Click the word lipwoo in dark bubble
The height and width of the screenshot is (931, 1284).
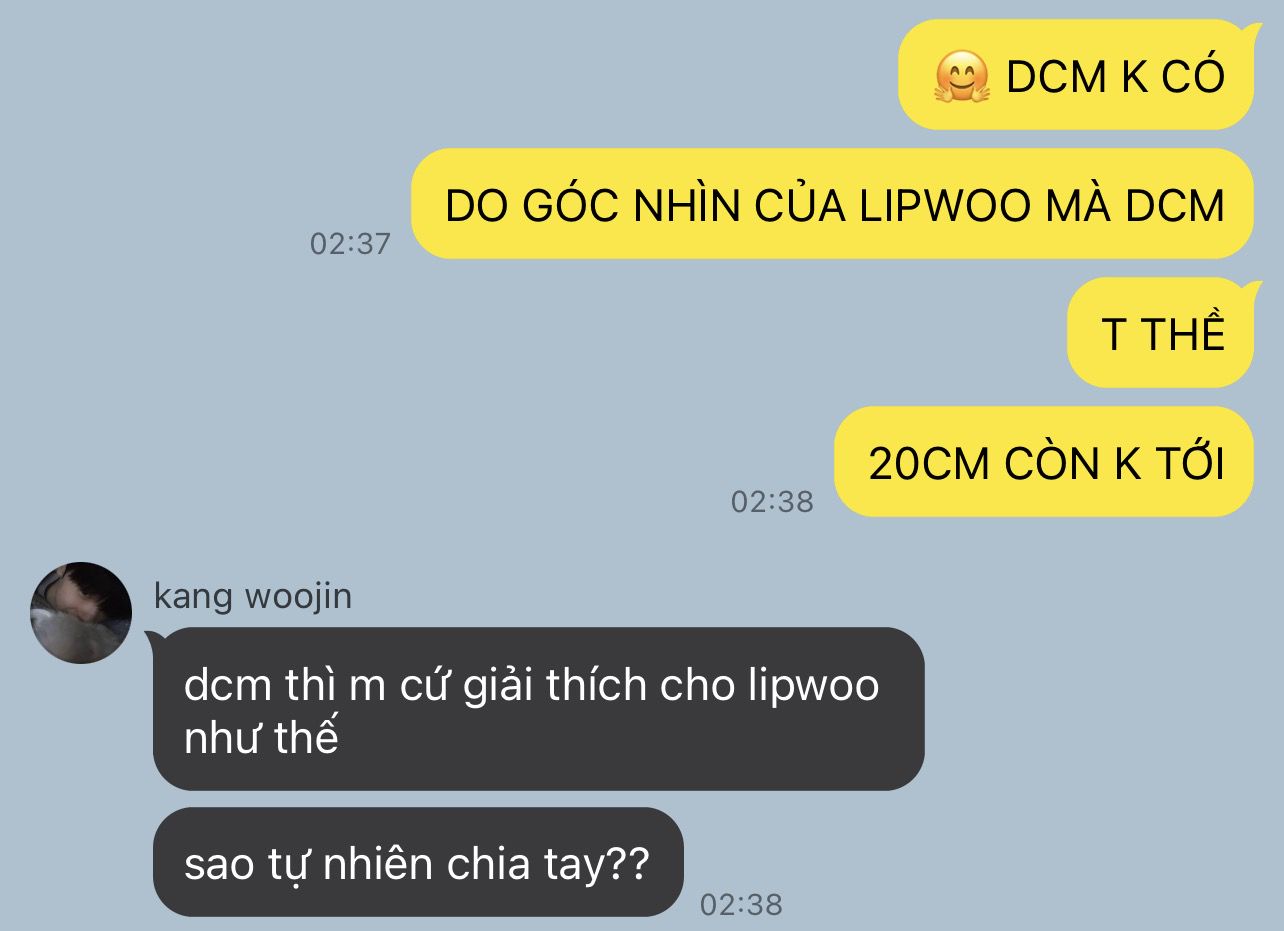[x=813, y=687]
